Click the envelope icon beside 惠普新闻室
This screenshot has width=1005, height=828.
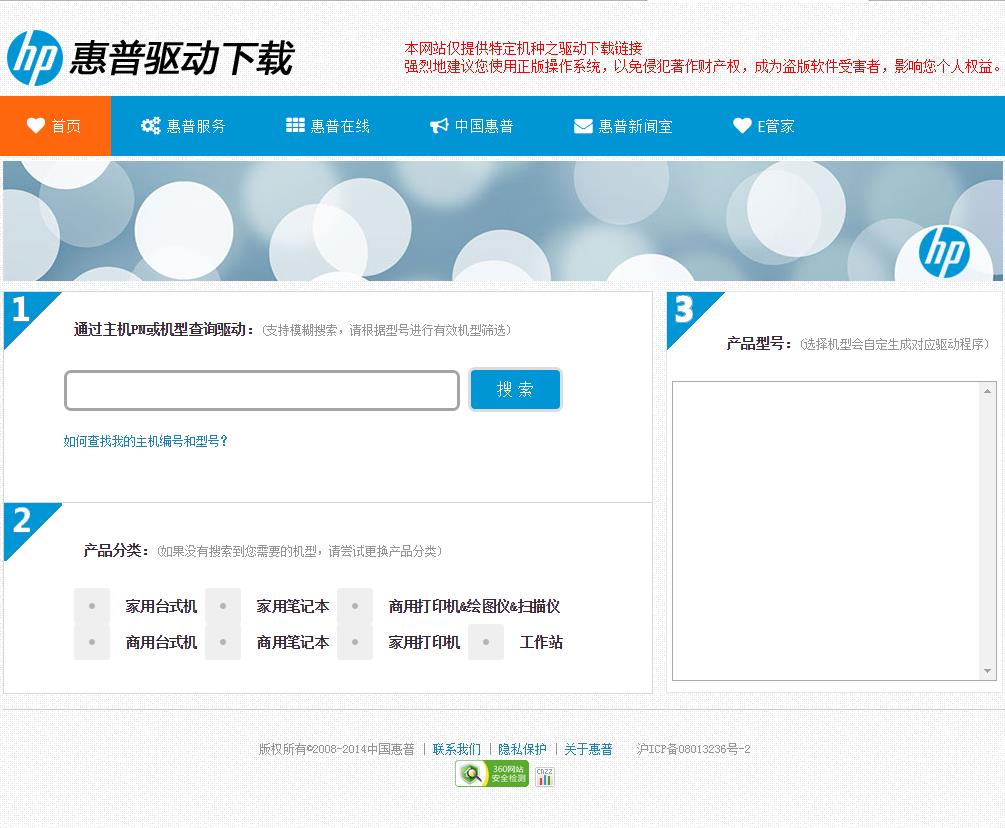(583, 126)
